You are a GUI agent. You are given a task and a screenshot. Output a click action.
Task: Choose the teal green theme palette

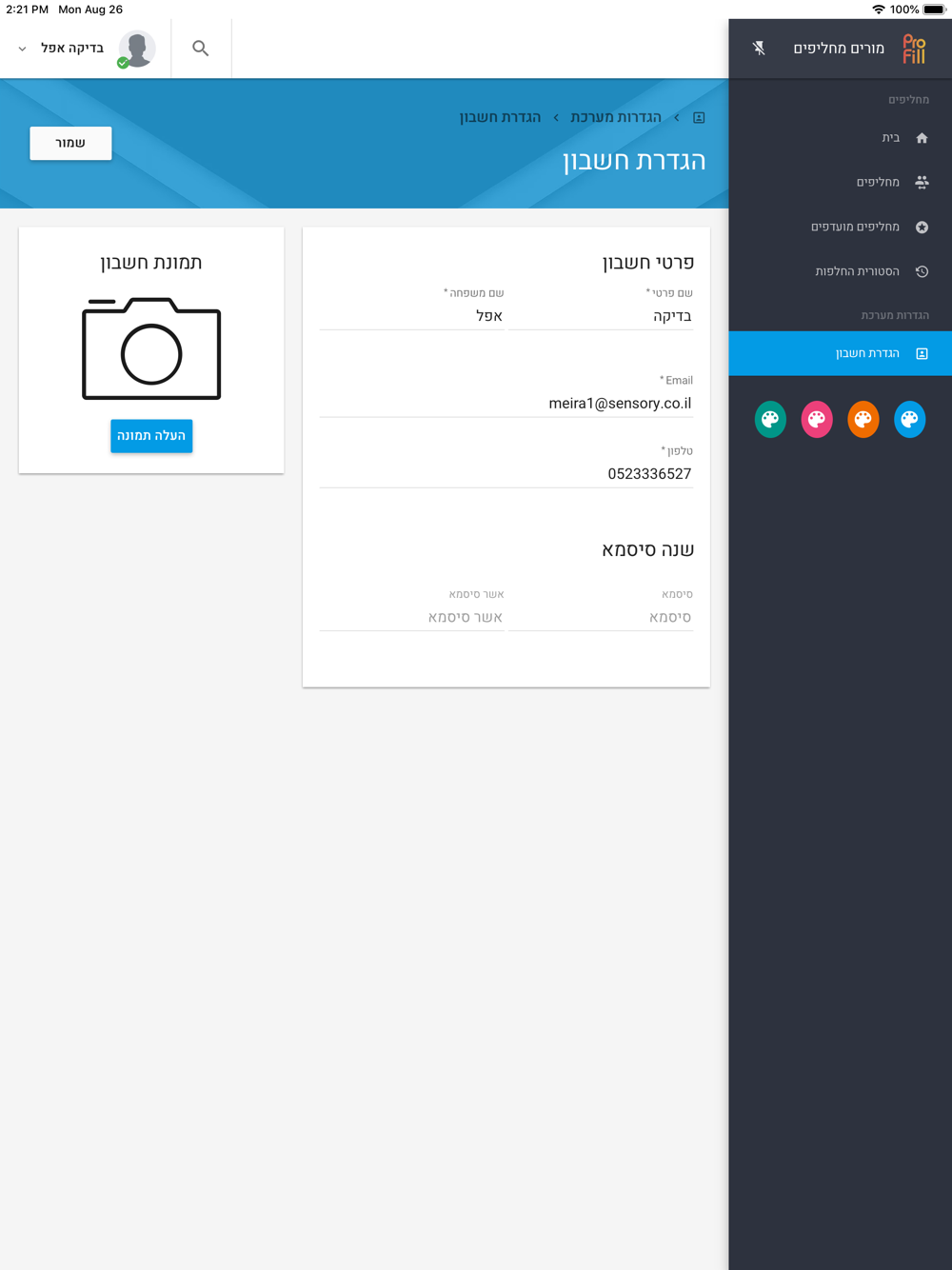click(770, 419)
